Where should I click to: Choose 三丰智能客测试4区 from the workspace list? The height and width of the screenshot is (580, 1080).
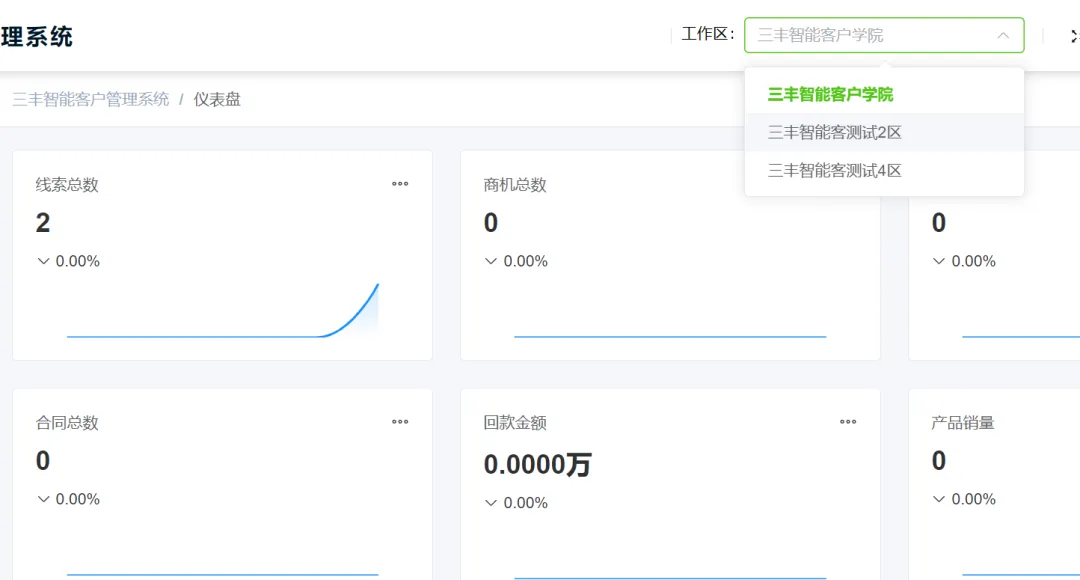(x=884, y=170)
